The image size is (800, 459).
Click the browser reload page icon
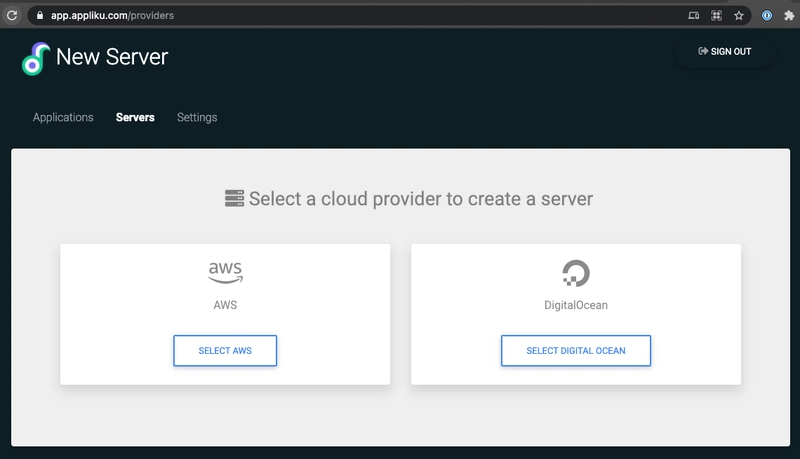tap(12, 15)
